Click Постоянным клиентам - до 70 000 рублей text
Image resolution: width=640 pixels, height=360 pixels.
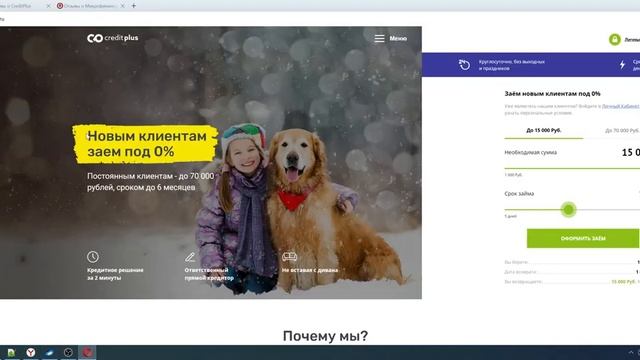151,182
